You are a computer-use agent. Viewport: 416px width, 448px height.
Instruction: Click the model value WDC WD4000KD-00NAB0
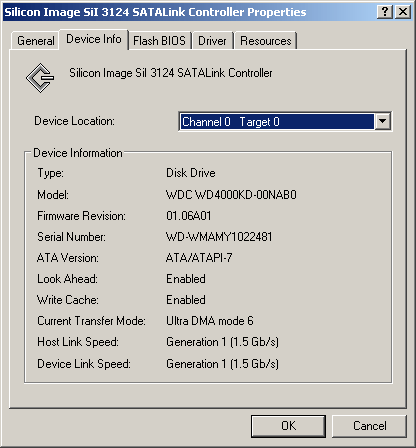tap(231, 195)
